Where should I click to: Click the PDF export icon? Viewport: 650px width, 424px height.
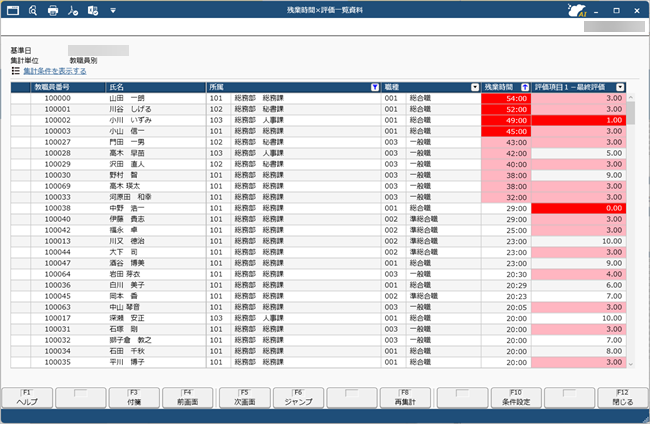click(73, 10)
